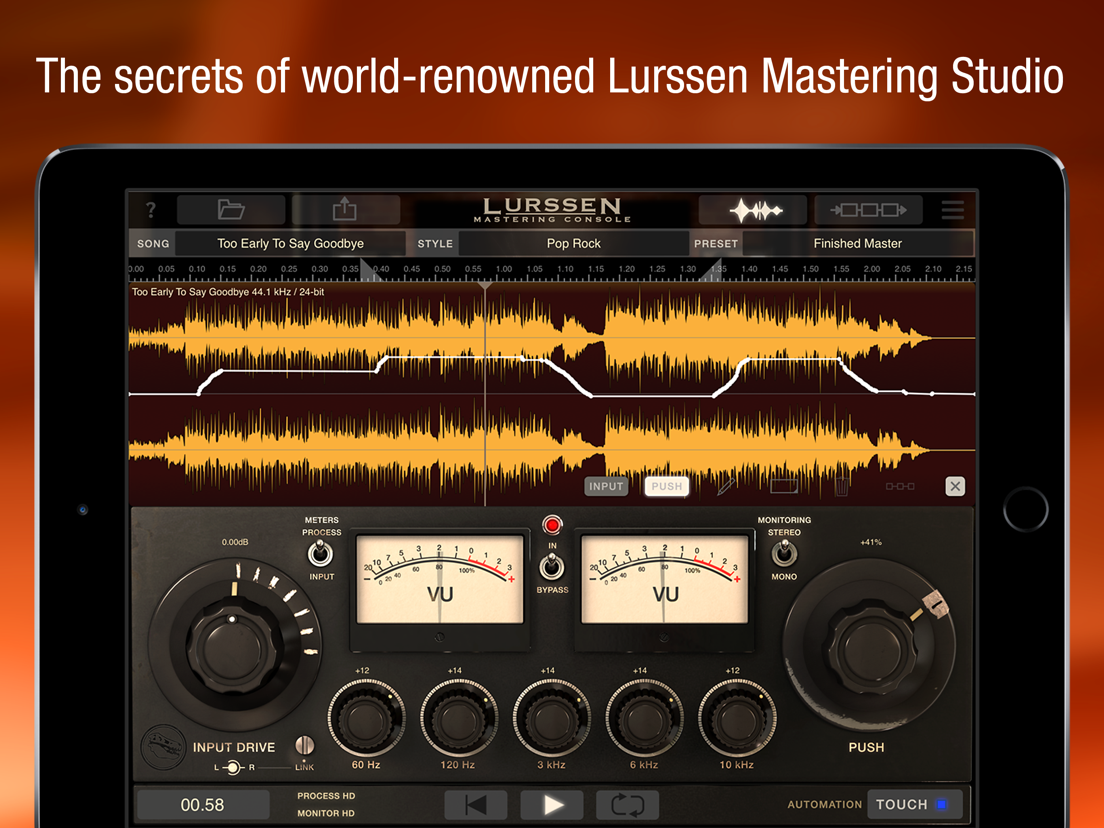Click the Lurssen logo emblem on the panel
Screen dimensions: 1104x828
click(163, 748)
